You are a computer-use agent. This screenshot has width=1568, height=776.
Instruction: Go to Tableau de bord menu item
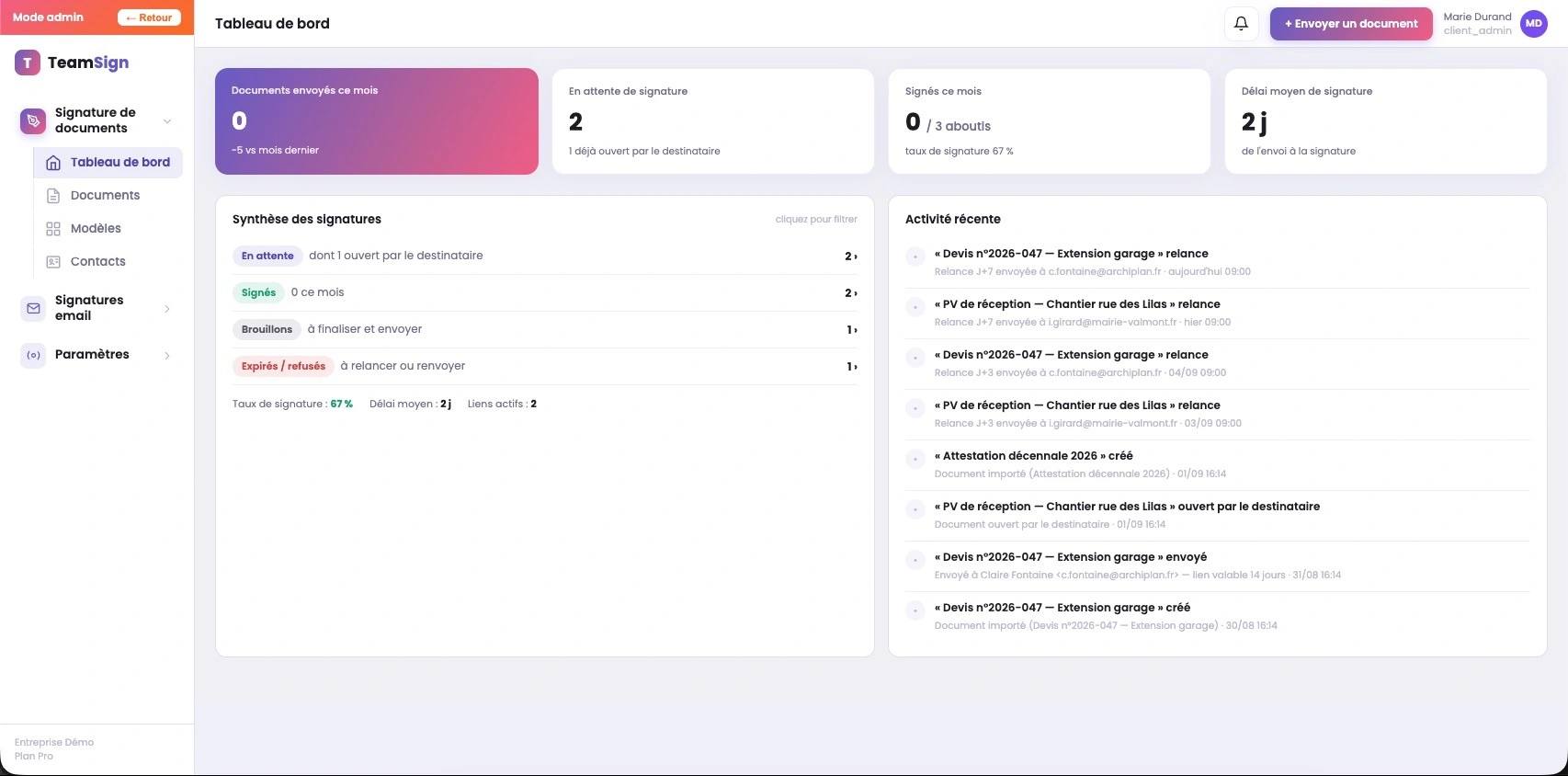click(x=108, y=163)
